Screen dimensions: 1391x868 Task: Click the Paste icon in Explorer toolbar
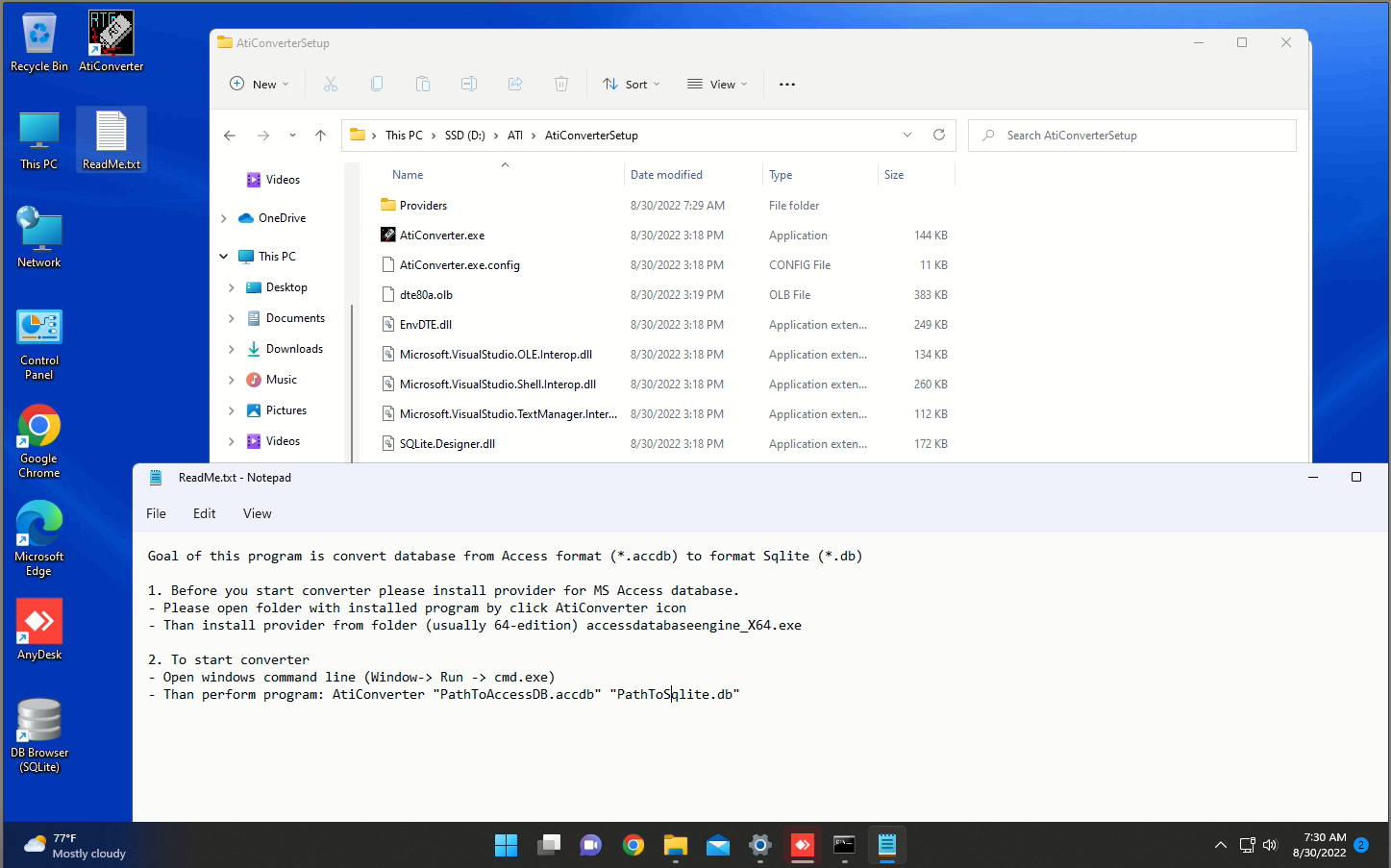pos(423,85)
